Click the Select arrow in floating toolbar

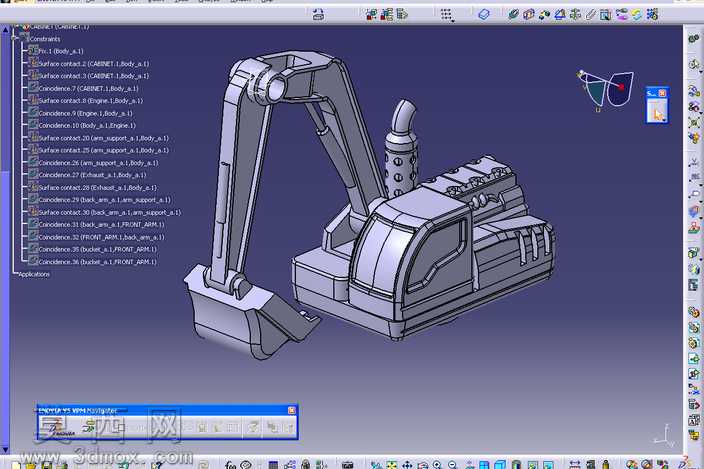[657, 111]
